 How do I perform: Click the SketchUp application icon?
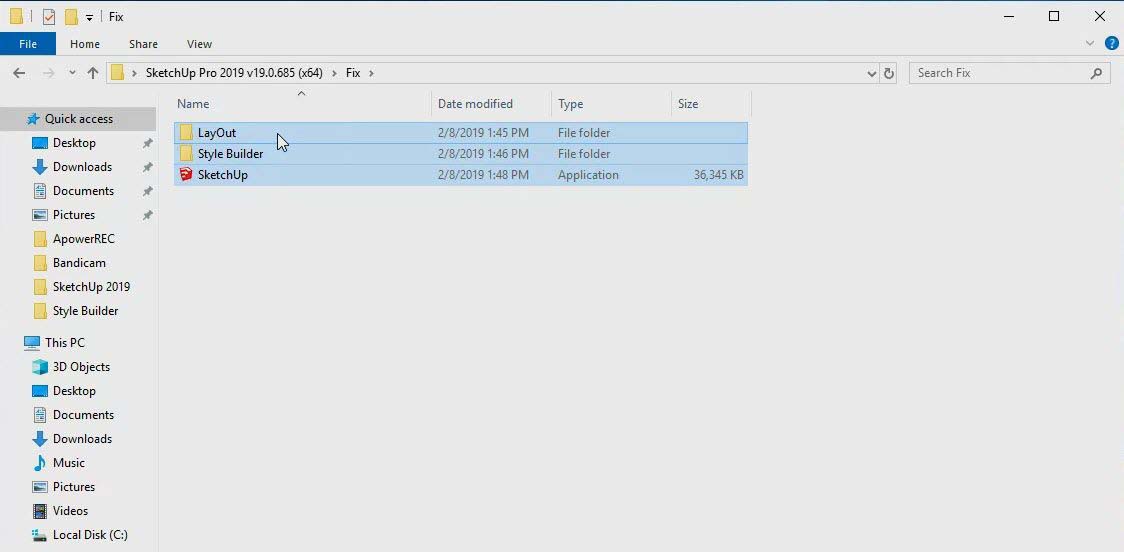185,175
